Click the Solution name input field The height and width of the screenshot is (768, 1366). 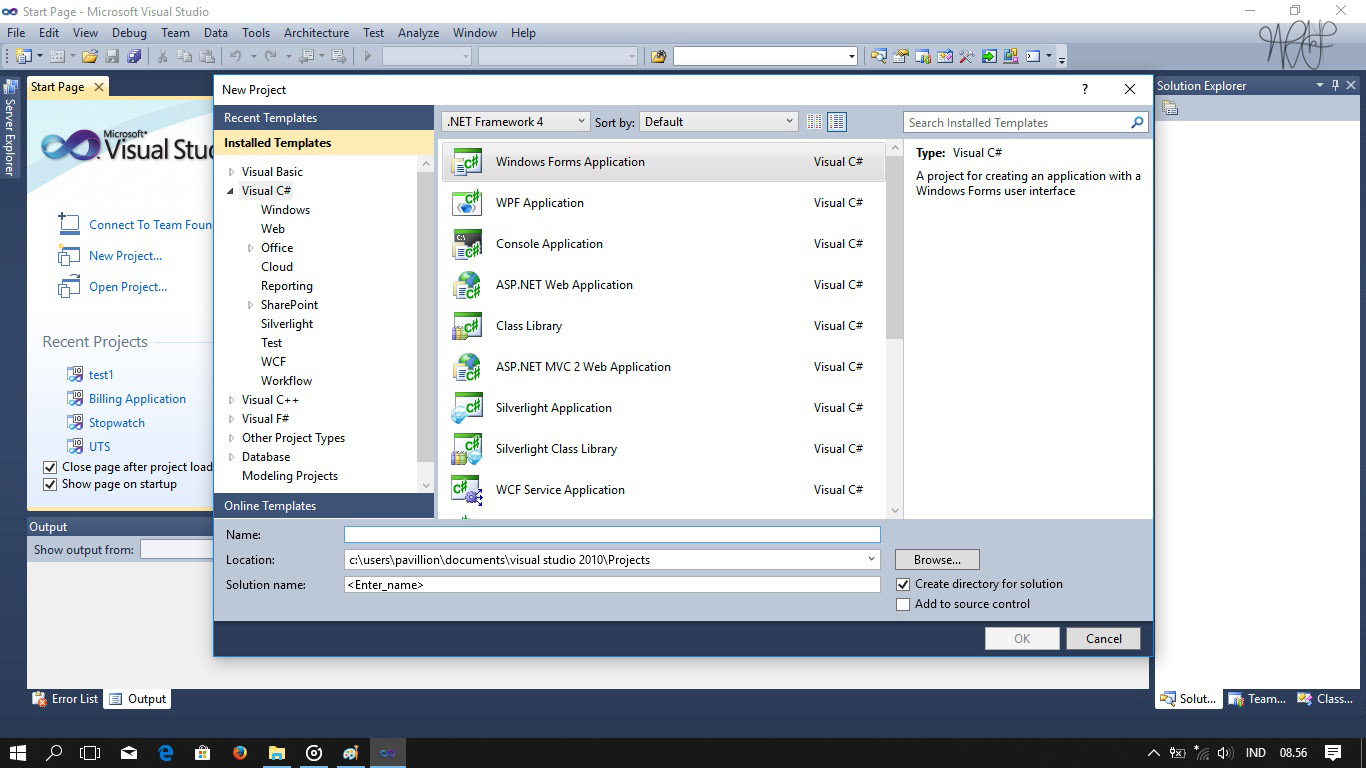(x=612, y=585)
